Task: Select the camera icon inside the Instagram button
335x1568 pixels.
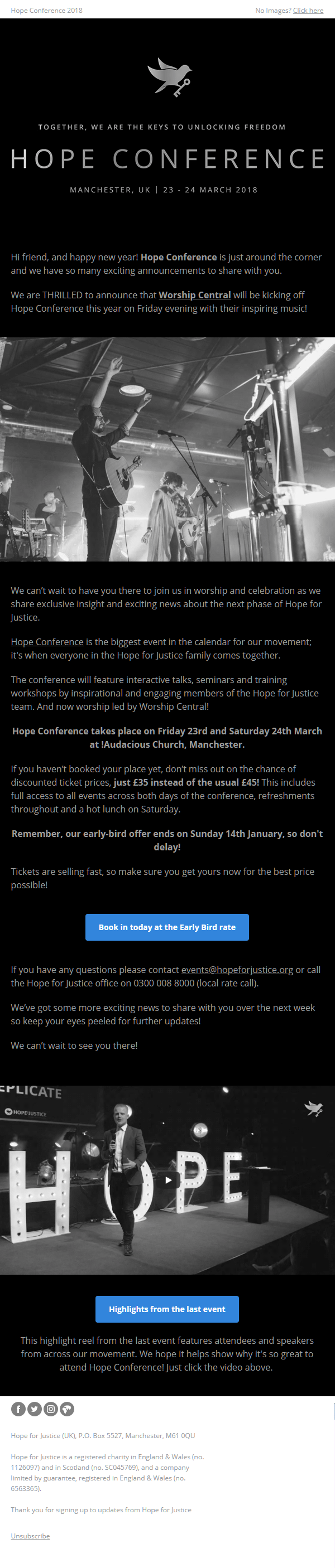Action: 51,1409
